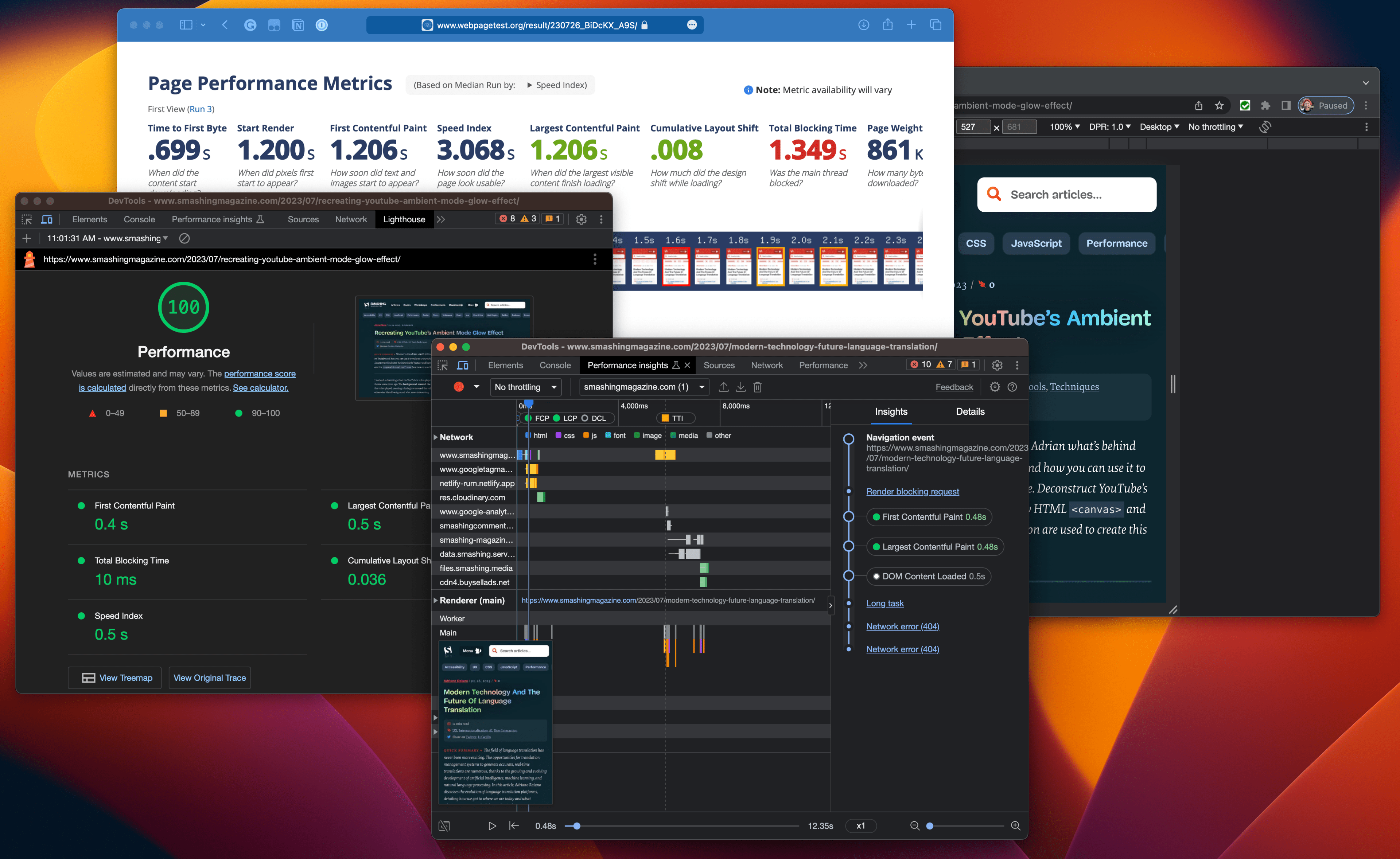
Task: Toggle the device toolbar icon in DevTools
Action: (x=464, y=365)
